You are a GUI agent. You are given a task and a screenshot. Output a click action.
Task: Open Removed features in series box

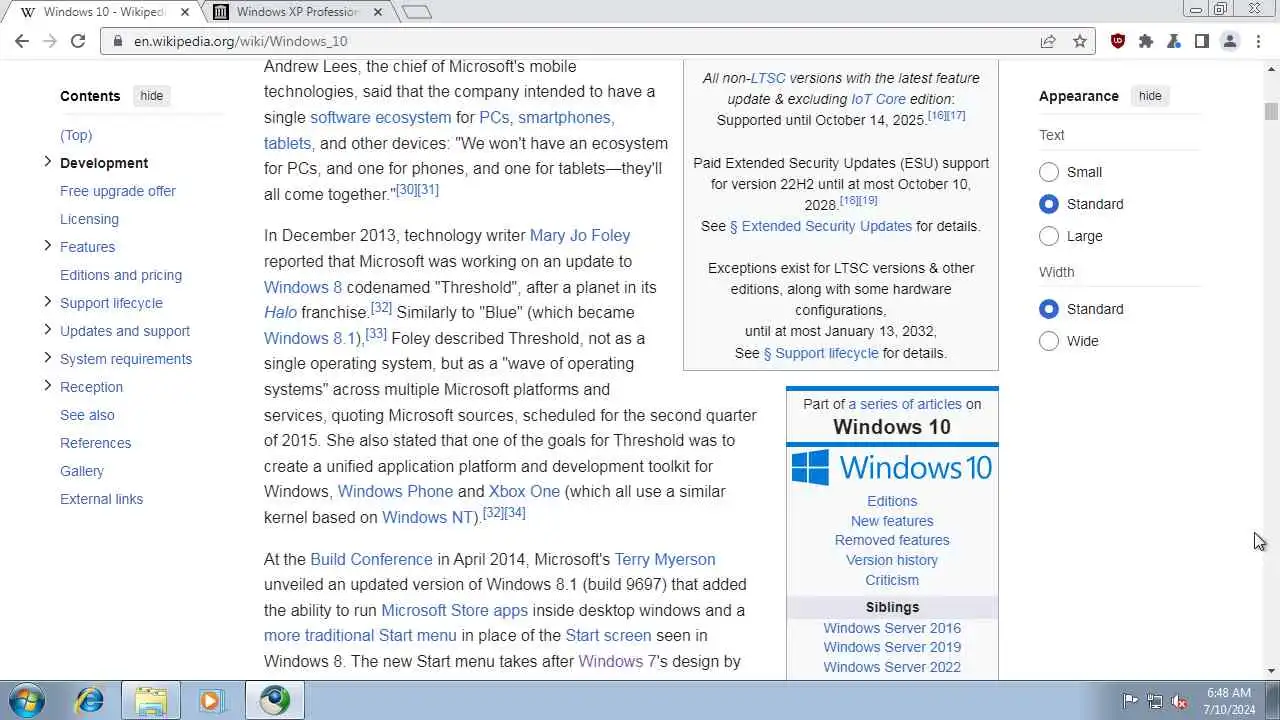tap(892, 540)
